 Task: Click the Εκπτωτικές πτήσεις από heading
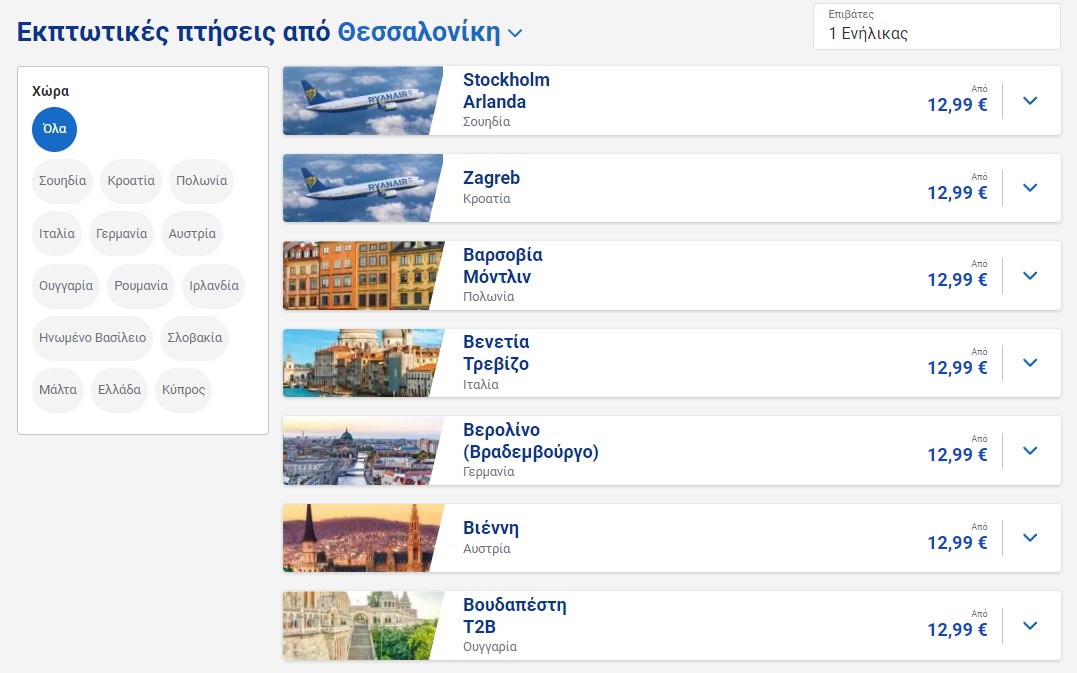[x=173, y=32]
